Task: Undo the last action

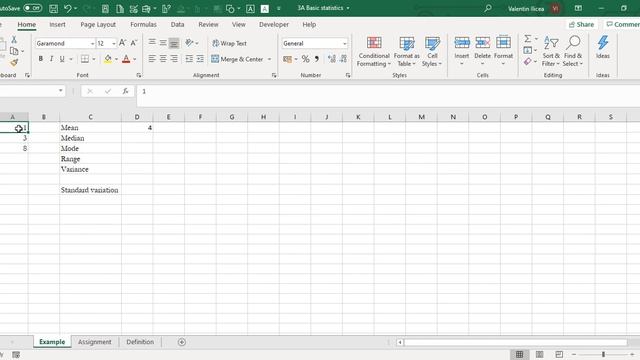Action: coord(68,8)
